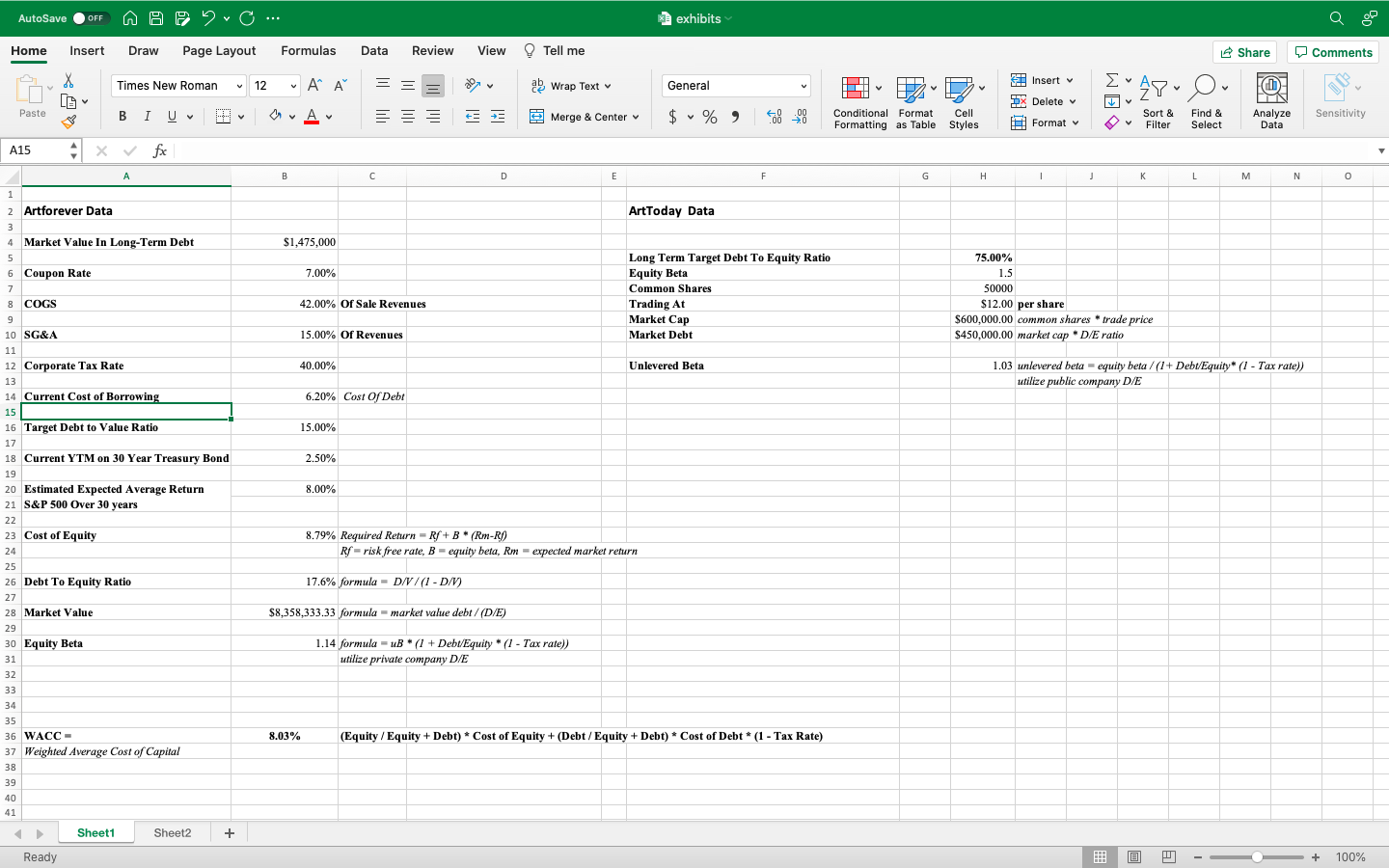This screenshot has height=868, width=1389.
Task: Click the AutoSum sigma icon
Action: pos(1112,80)
